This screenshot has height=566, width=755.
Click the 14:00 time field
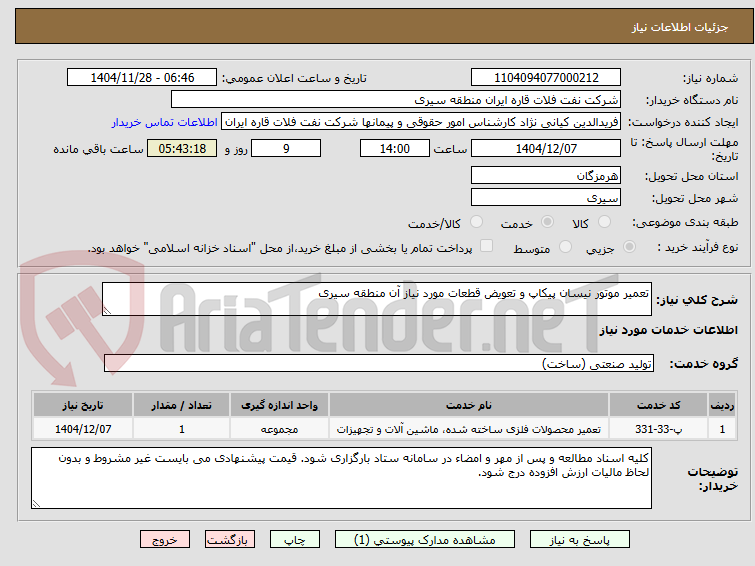click(x=395, y=148)
